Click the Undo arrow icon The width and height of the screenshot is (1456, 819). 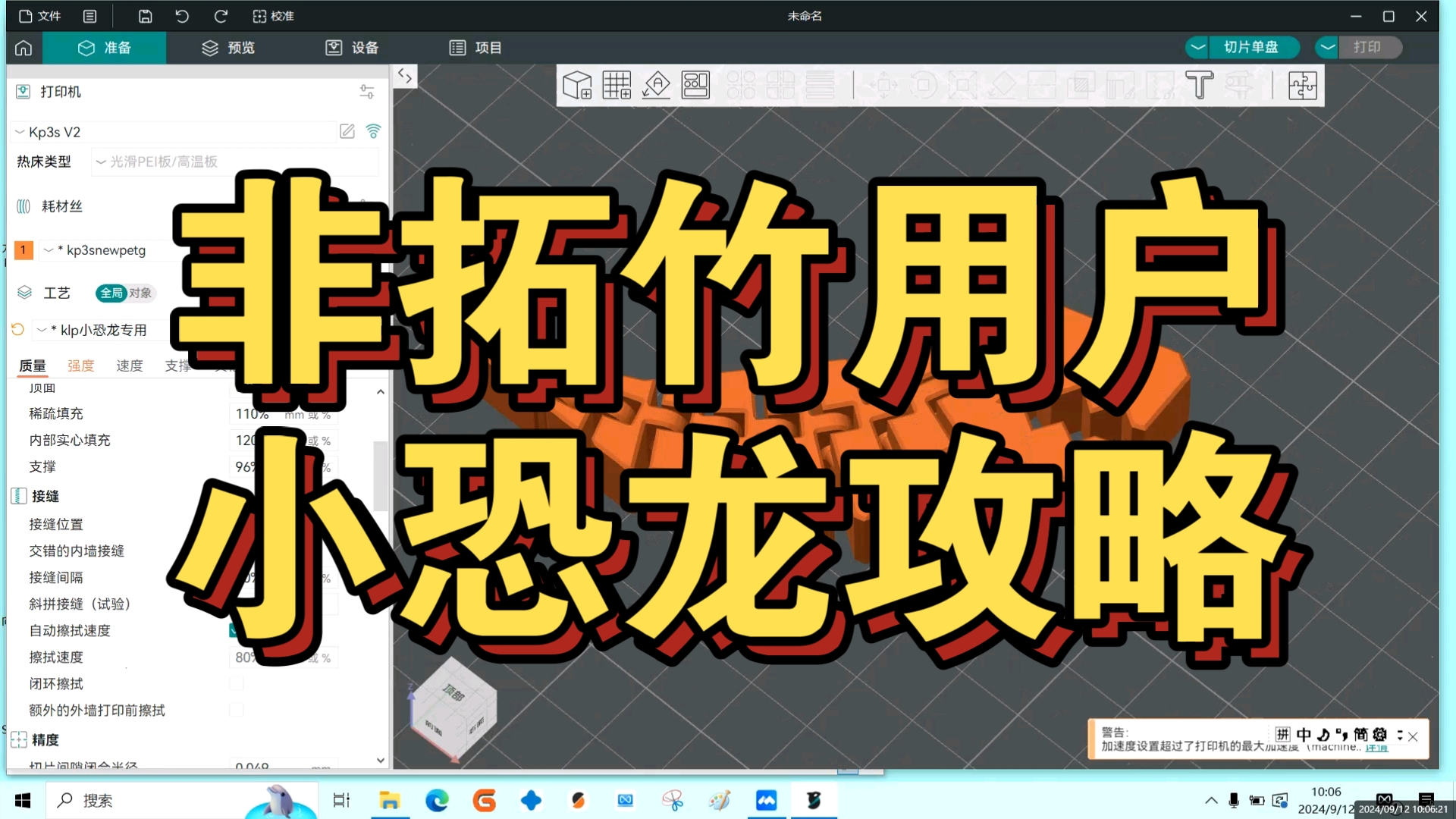tap(182, 16)
